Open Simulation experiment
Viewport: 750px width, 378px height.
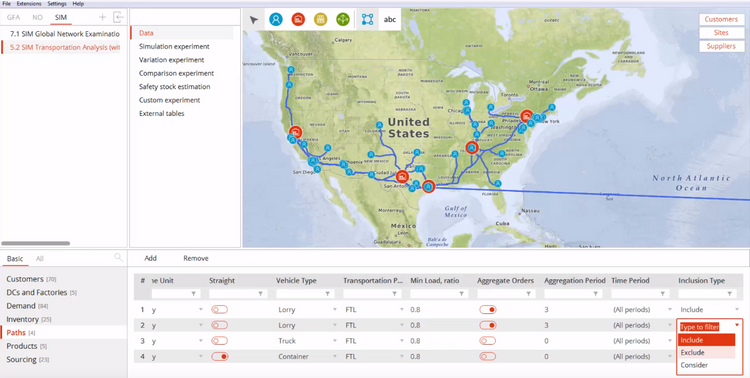pyautogui.click(x=174, y=46)
